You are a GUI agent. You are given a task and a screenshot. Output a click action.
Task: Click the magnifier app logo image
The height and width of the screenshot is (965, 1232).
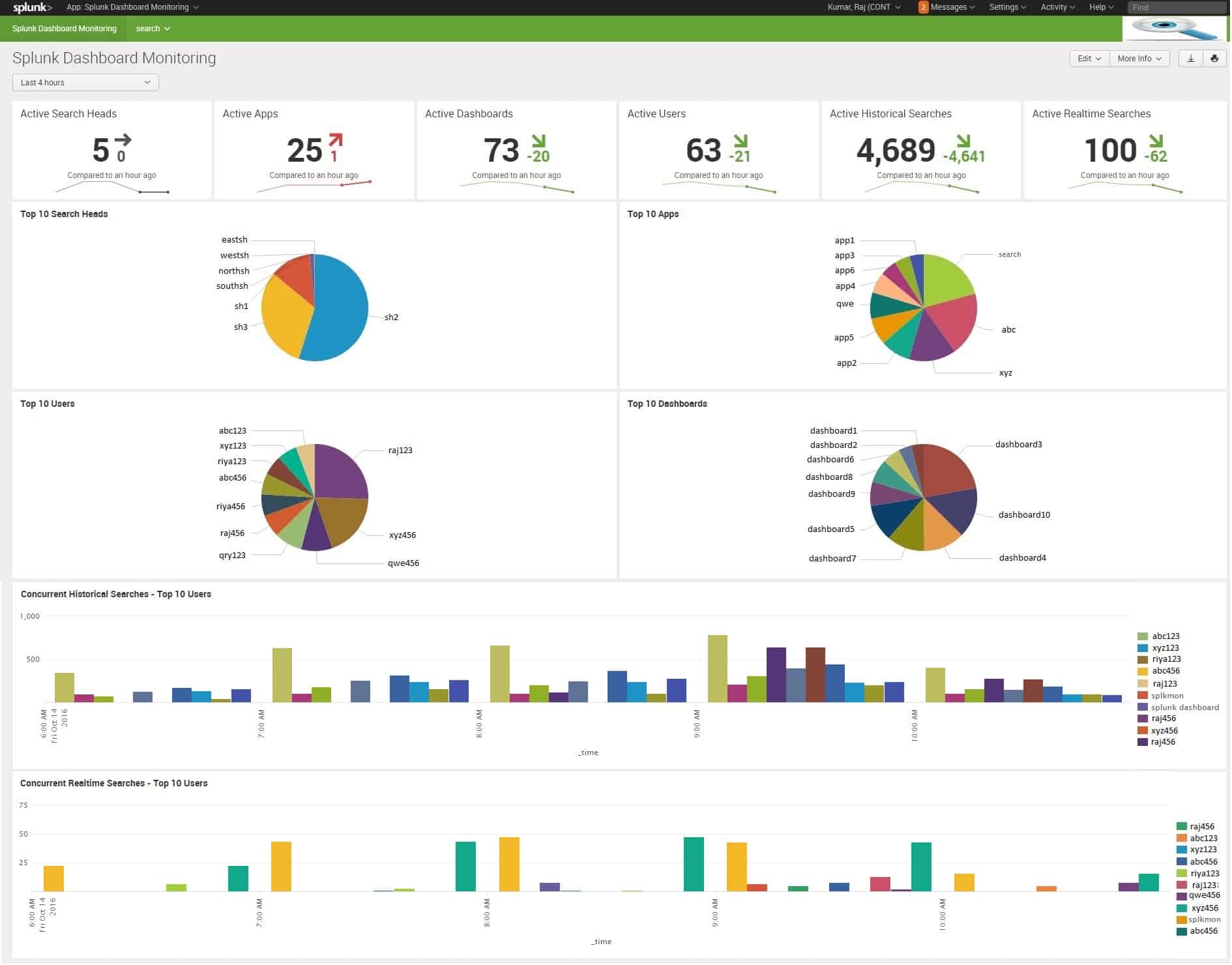[1175, 29]
